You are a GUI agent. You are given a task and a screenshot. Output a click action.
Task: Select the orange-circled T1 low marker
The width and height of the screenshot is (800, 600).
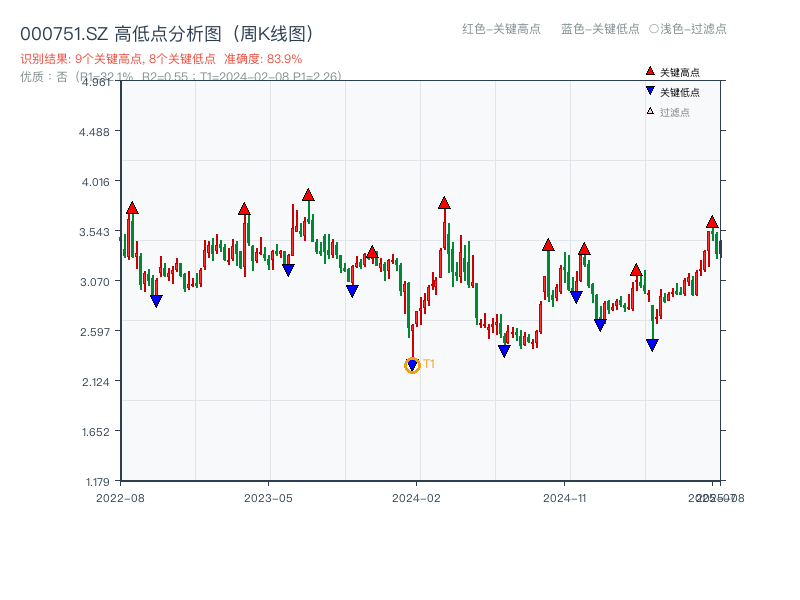pos(412,365)
